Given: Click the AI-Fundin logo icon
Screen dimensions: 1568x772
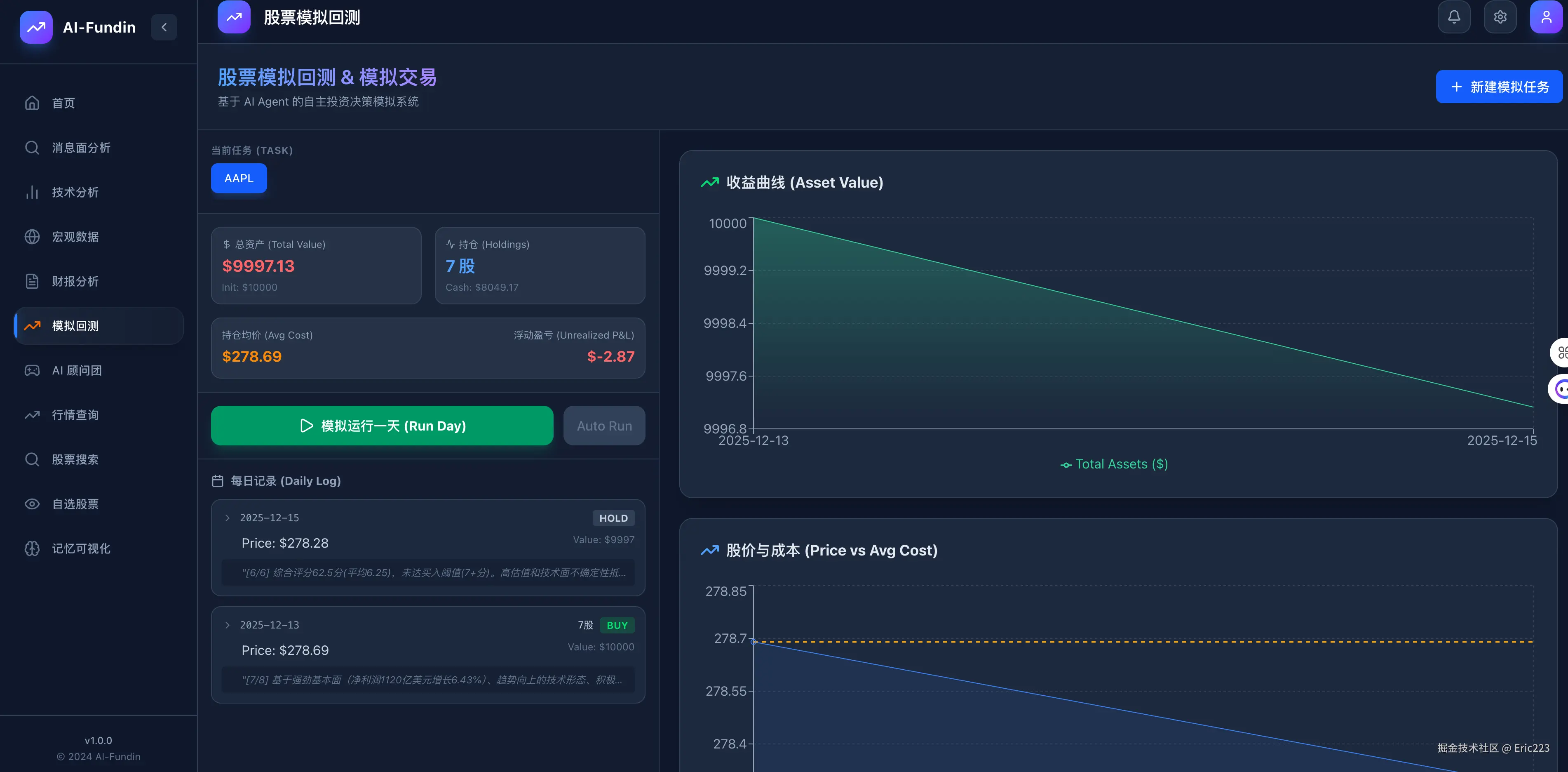Looking at the screenshot, I should [36, 27].
